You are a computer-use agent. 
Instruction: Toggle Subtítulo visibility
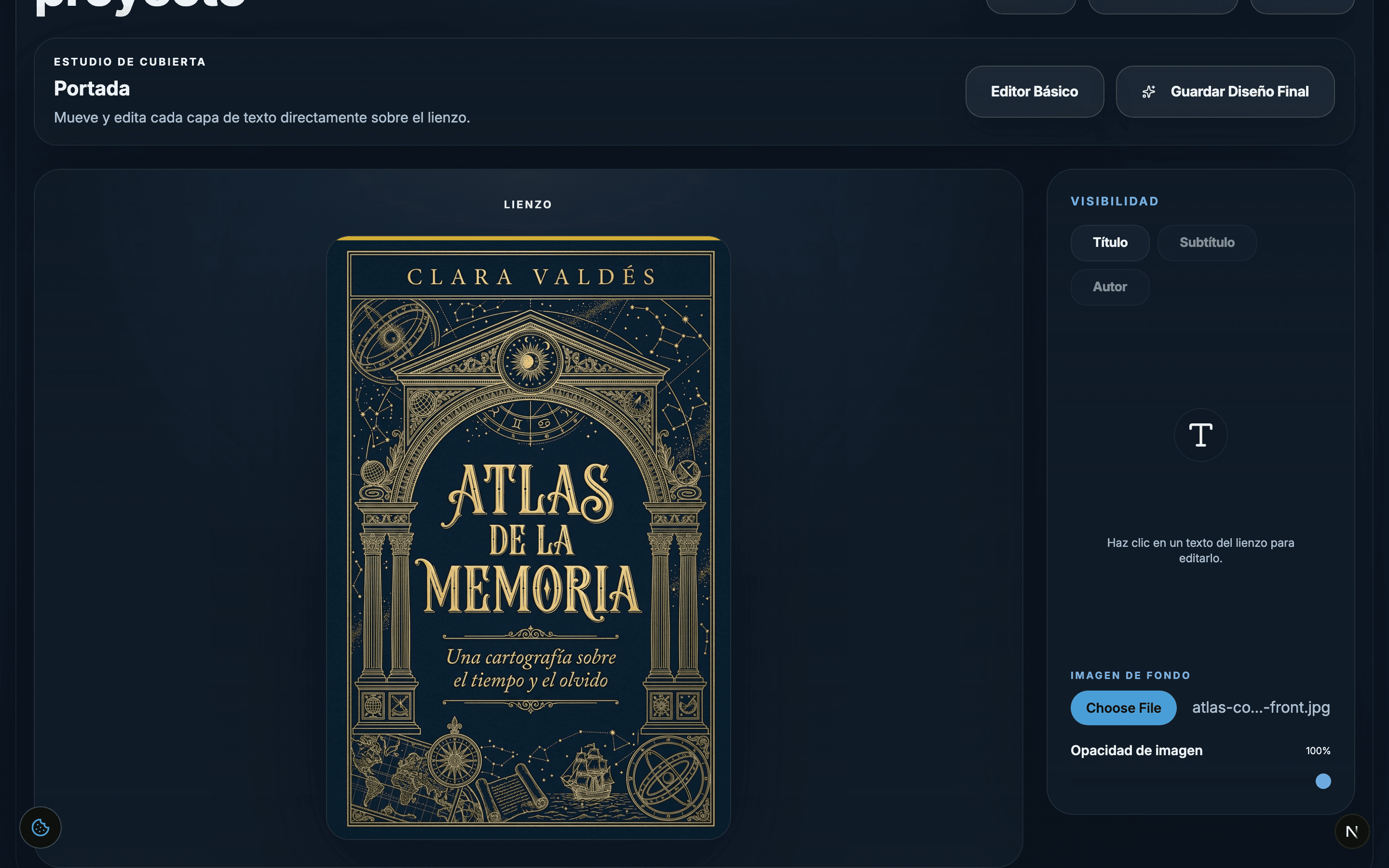coord(1207,242)
